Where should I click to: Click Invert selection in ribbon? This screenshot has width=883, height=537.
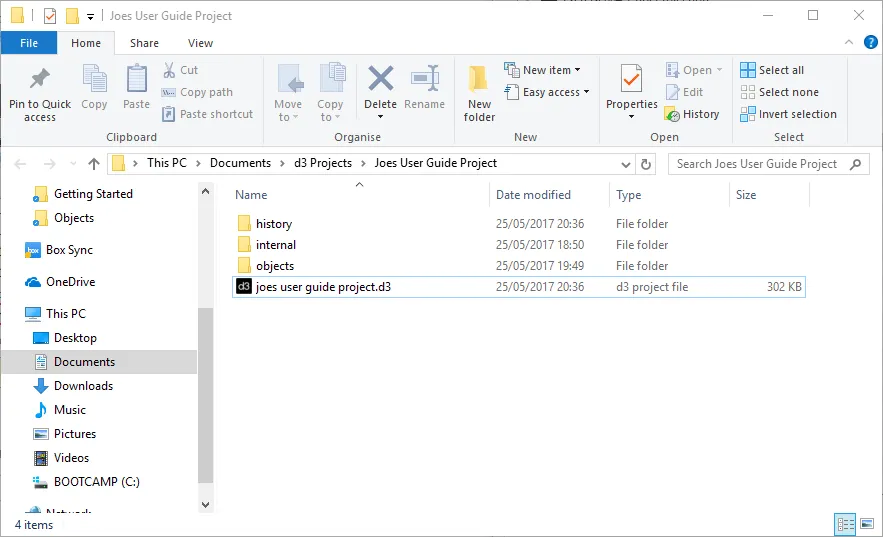pyautogui.click(x=788, y=114)
